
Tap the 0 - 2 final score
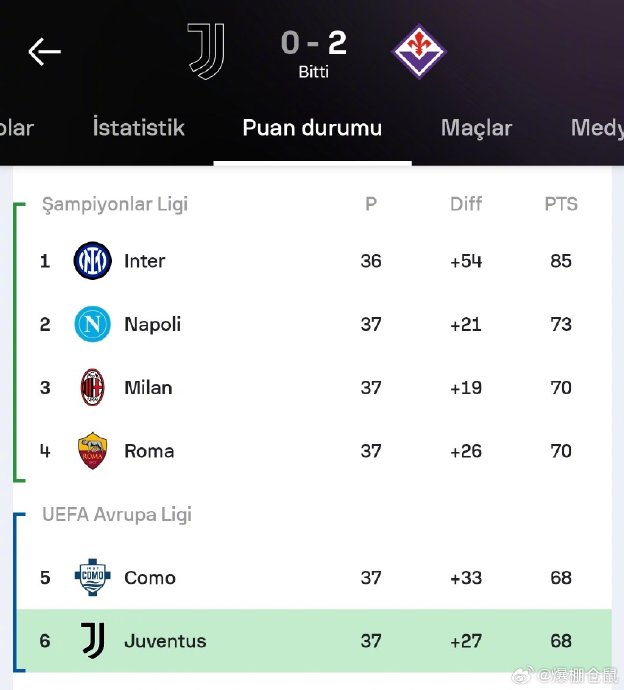coord(314,43)
